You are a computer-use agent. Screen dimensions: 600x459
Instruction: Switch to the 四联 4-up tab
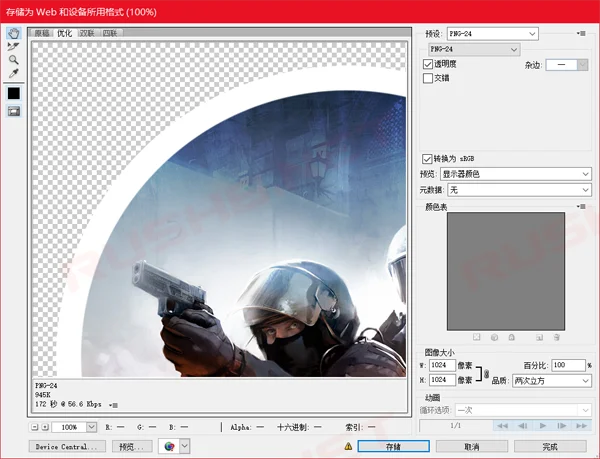(110, 33)
